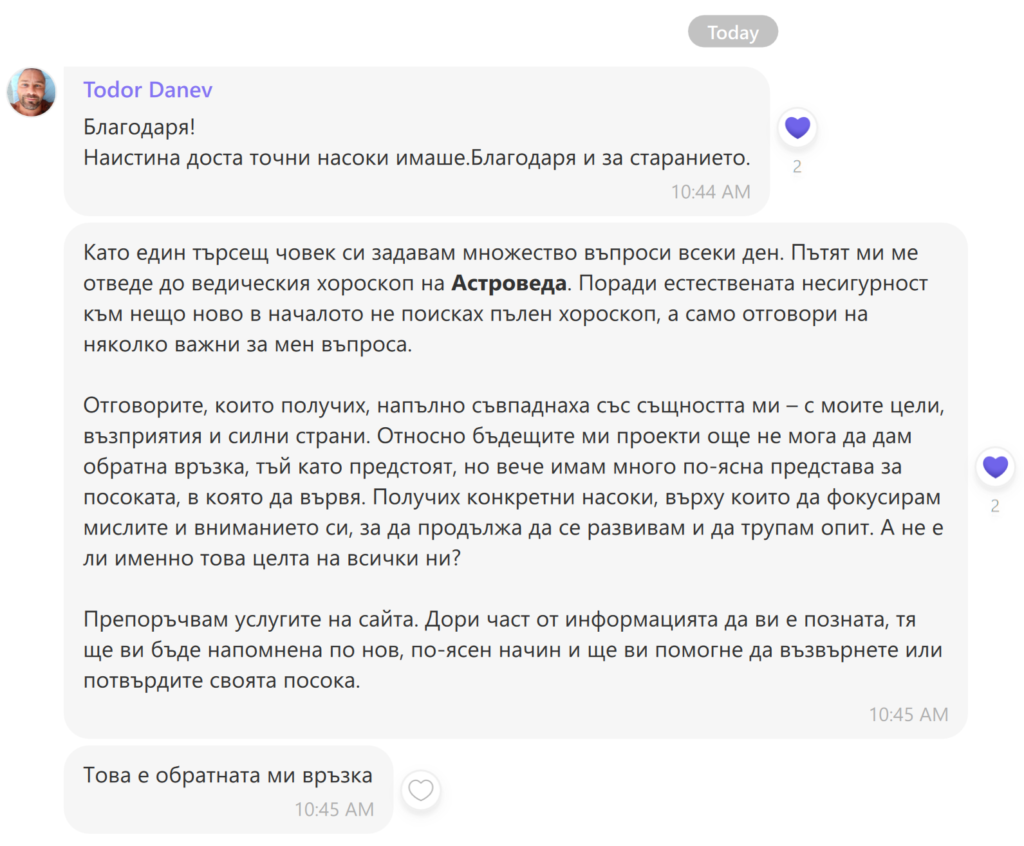This screenshot has width=1024, height=846.
Task: Like the "Това е обратната ми връзка" message
Action: coord(421,790)
